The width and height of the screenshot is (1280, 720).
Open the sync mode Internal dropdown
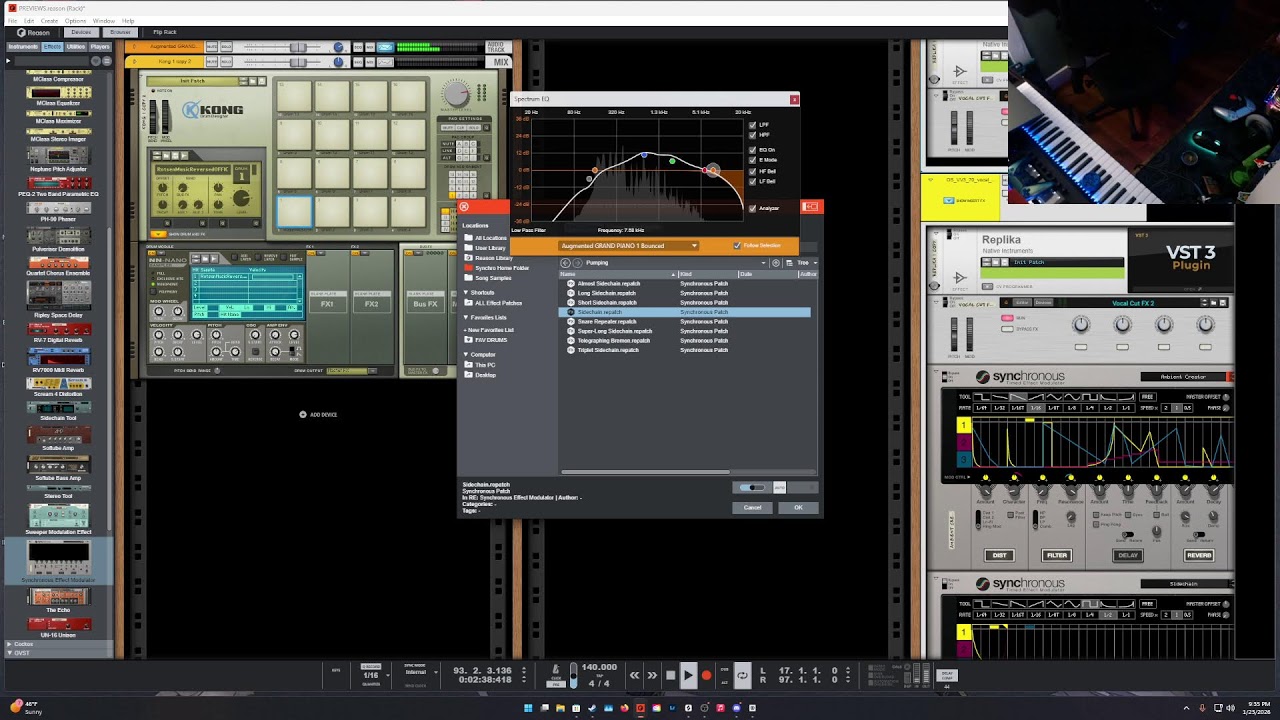click(415, 672)
